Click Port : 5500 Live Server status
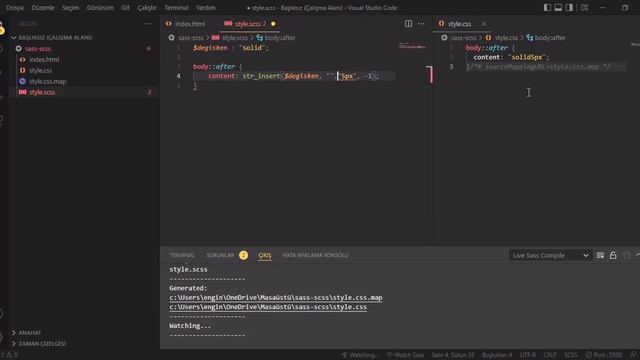 point(604,355)
